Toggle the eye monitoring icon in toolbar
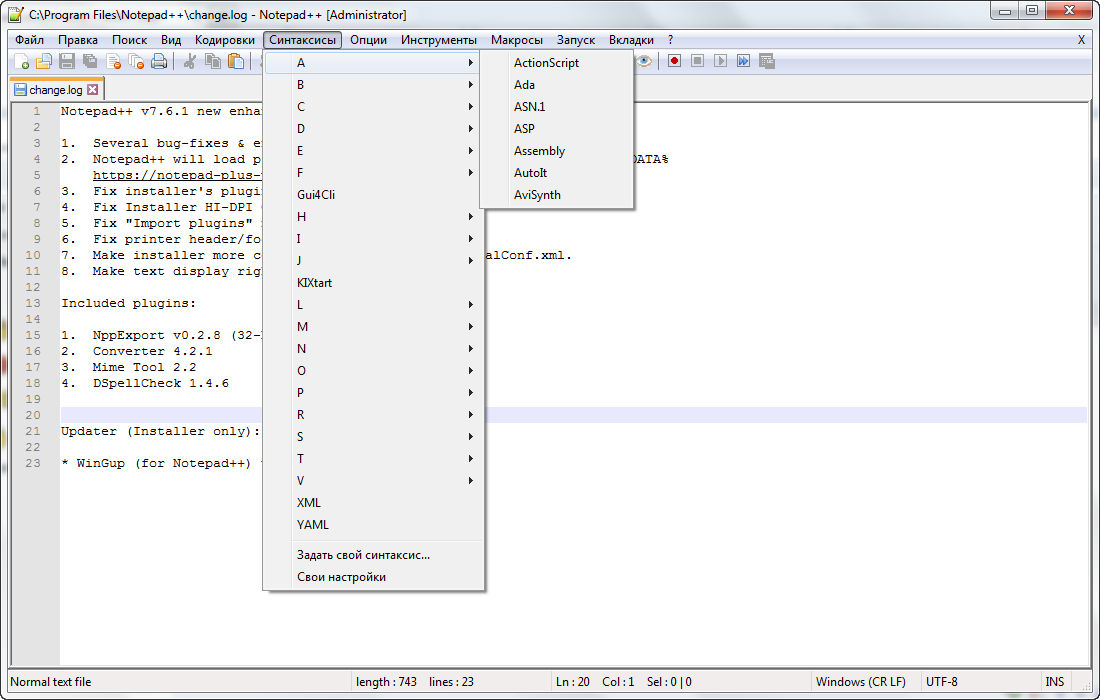Viewport: 1100px width, 700px height. click(x=645, y=61)
